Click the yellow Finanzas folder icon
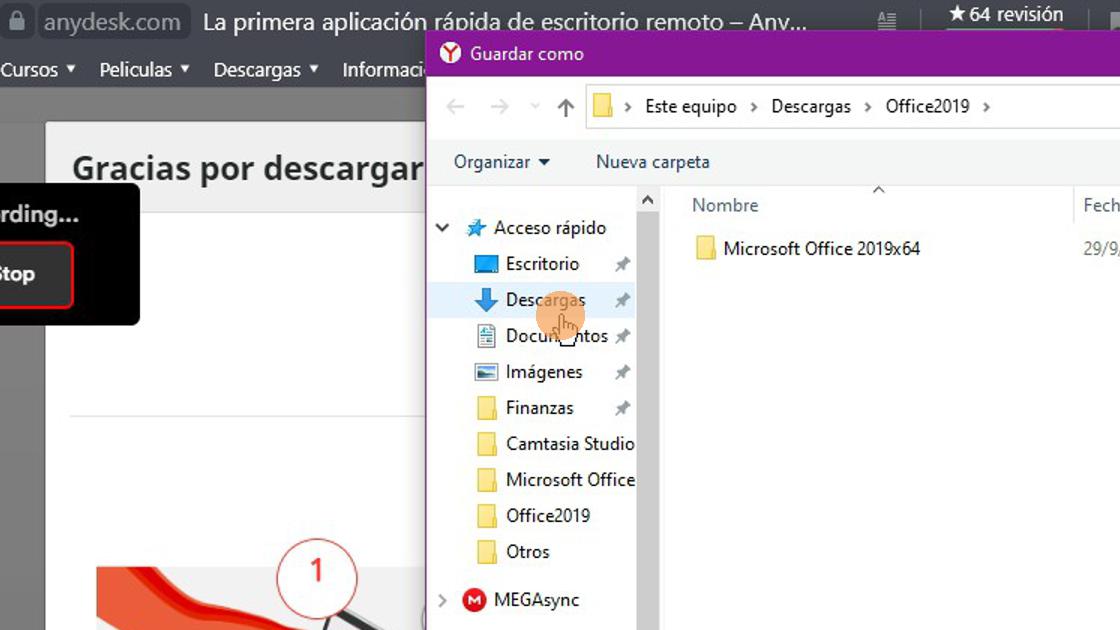1120x630 pixels. click(486, 408)
